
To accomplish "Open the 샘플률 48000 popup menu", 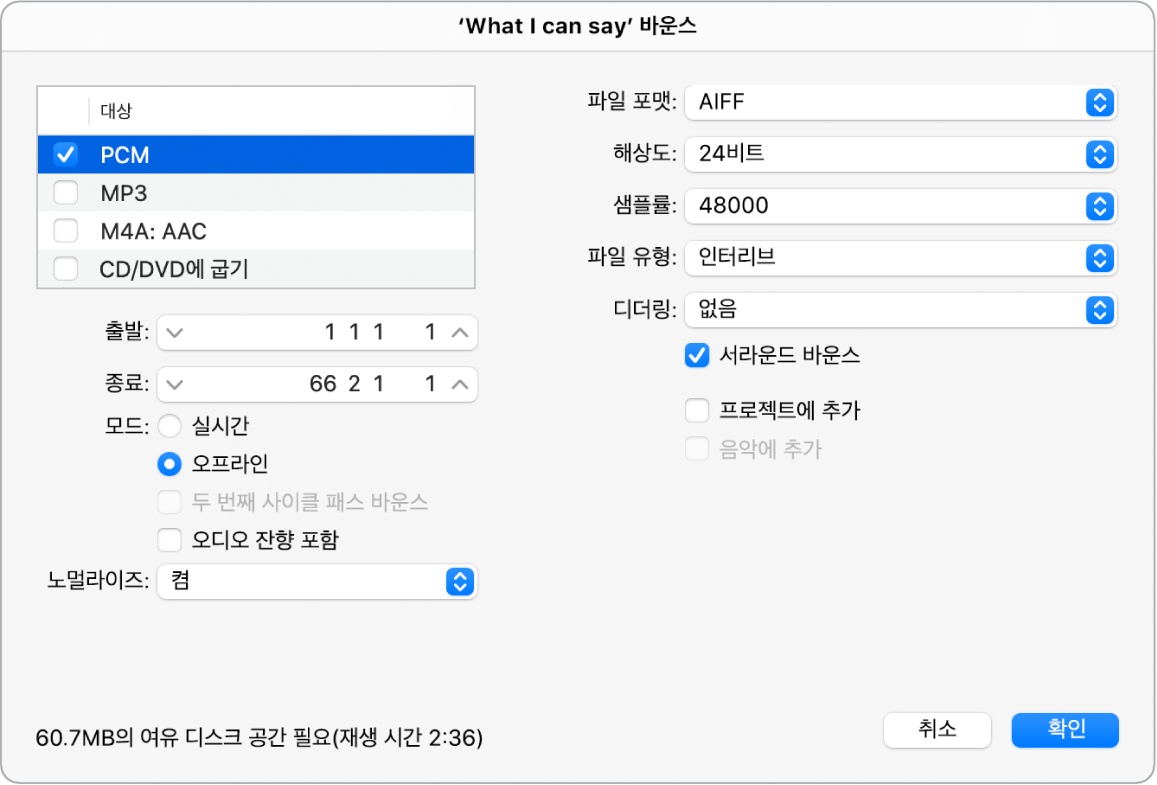I will pyautogui.click(x=900, y=206).
